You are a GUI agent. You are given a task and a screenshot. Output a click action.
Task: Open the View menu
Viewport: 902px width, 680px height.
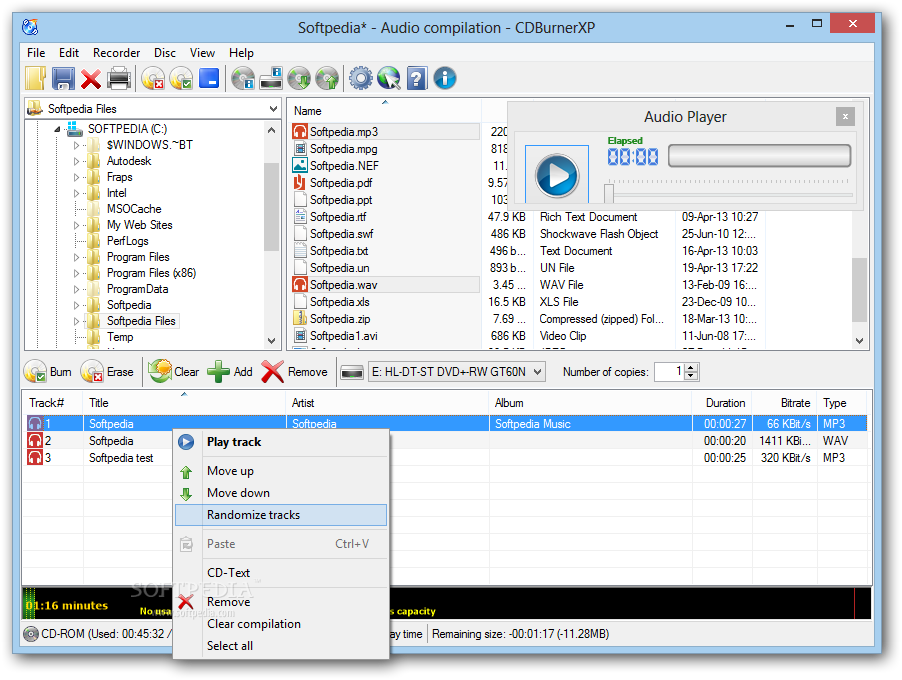[x=202, y=53]
